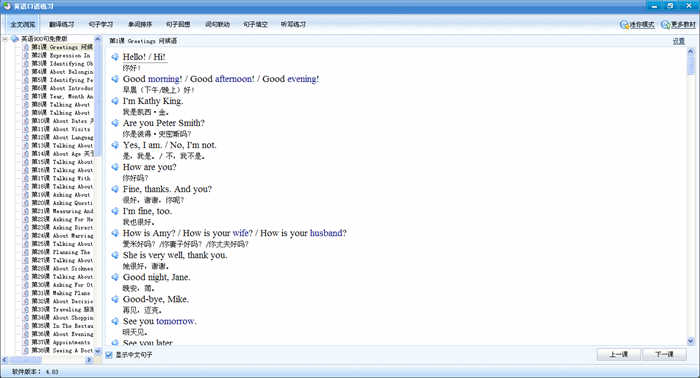700x378 pixels.
Task: Click speaker icon beside "How are you?"
Action: click(115, 167)
